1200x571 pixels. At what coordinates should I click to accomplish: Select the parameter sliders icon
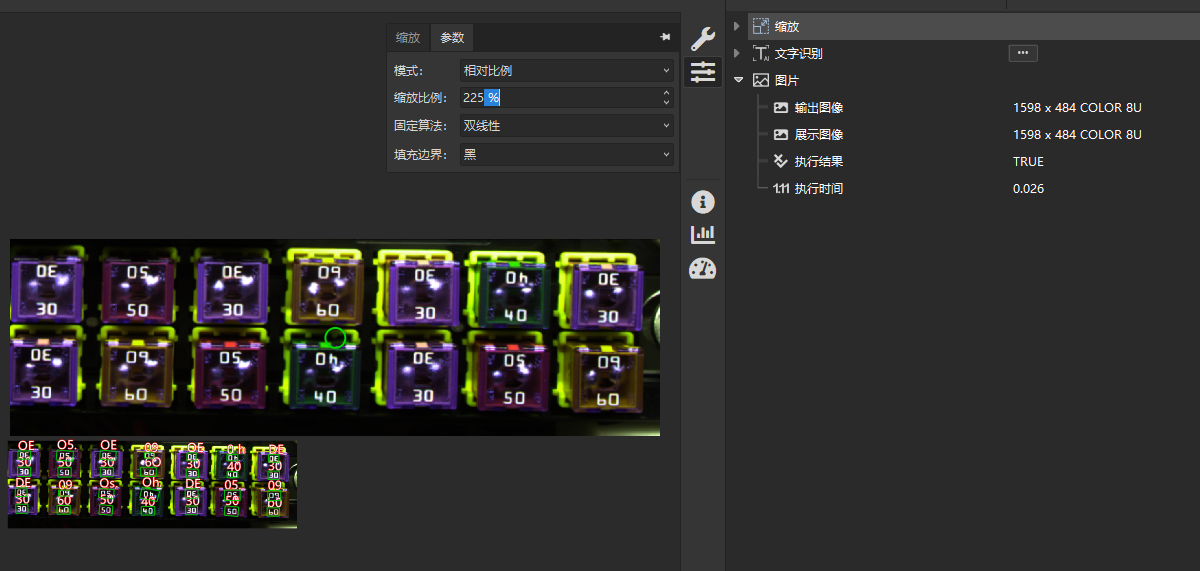coord(703,72)
